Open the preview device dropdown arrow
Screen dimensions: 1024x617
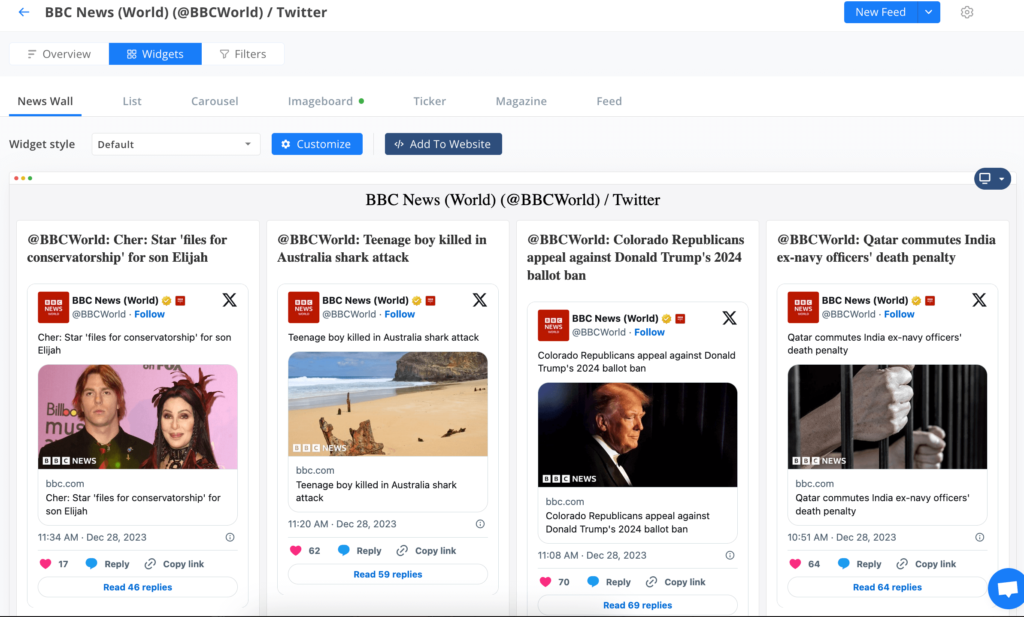[1000, 178]
